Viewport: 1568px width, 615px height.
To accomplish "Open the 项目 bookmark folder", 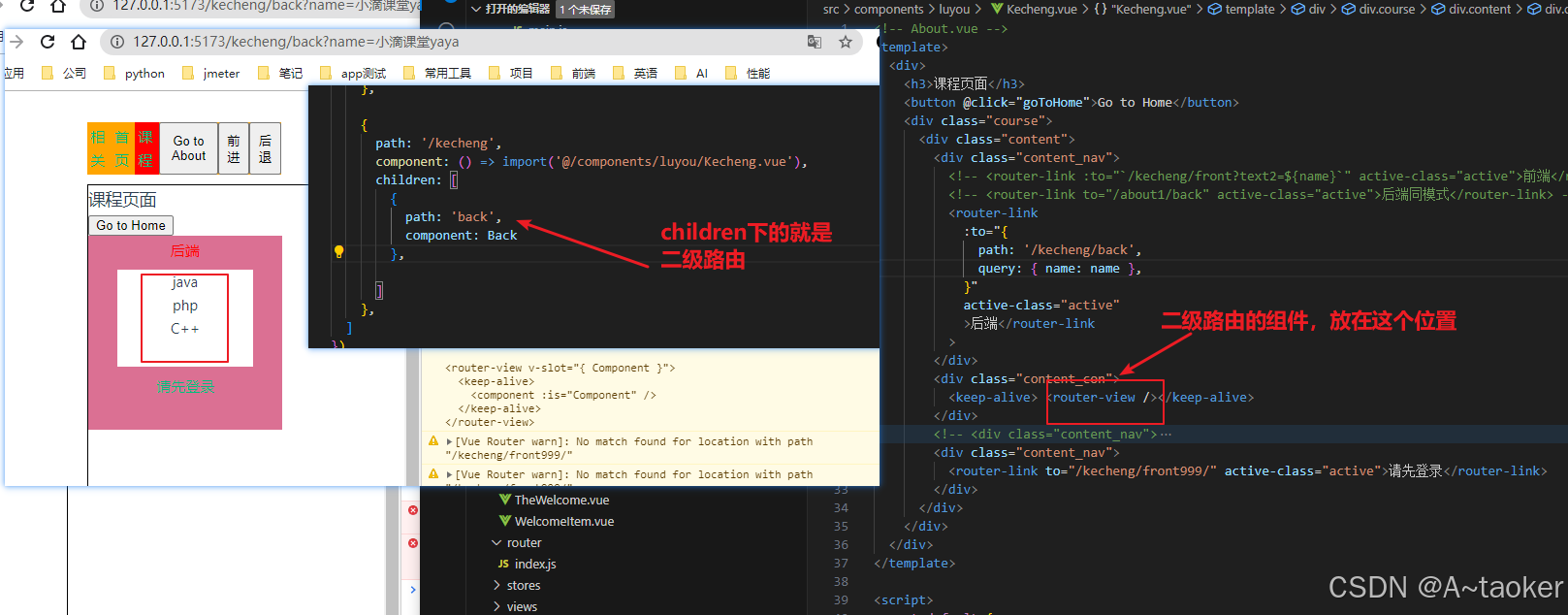I will pyautogui.click(x=511, y=73).
